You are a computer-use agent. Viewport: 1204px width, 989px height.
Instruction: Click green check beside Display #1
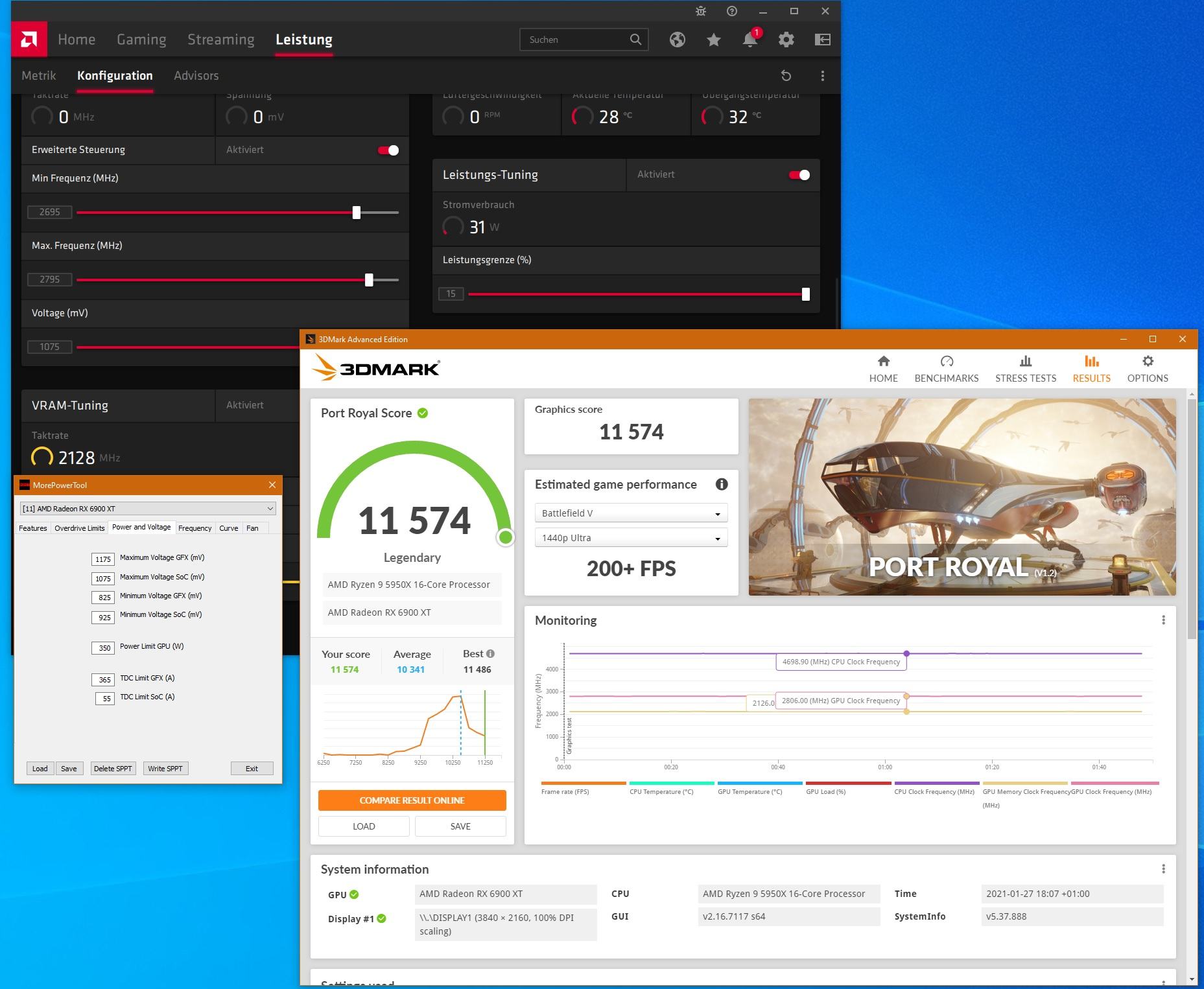(382, 918)
